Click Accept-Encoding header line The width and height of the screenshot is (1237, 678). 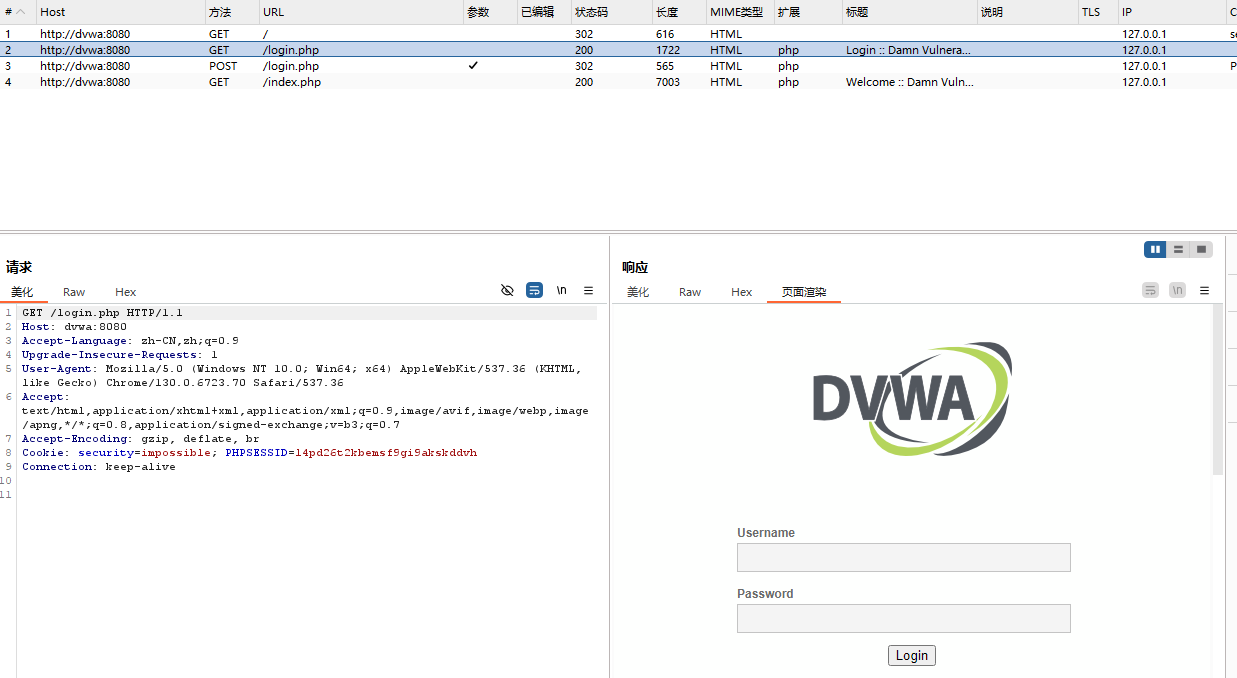[x=140, y=439]
